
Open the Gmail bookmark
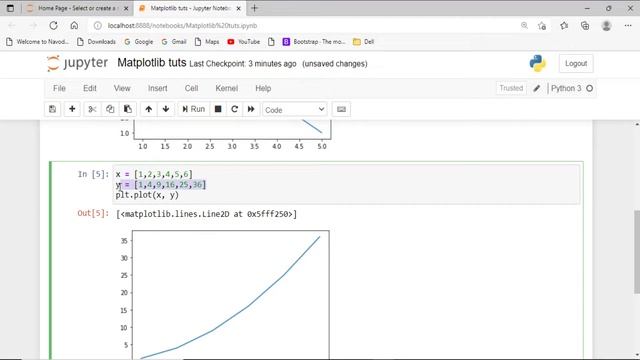tap(174, 42)
